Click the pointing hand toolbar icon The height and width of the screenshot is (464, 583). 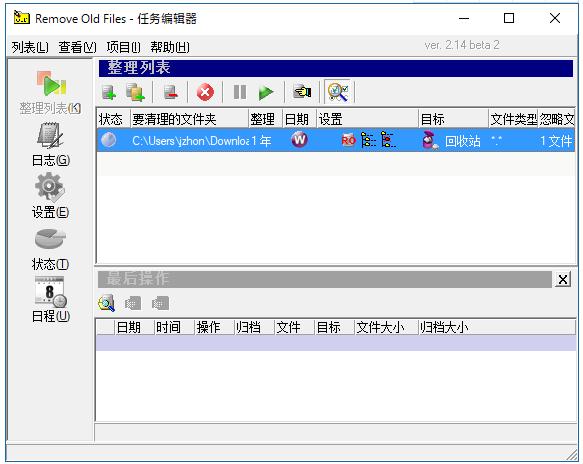coord(302,91)
